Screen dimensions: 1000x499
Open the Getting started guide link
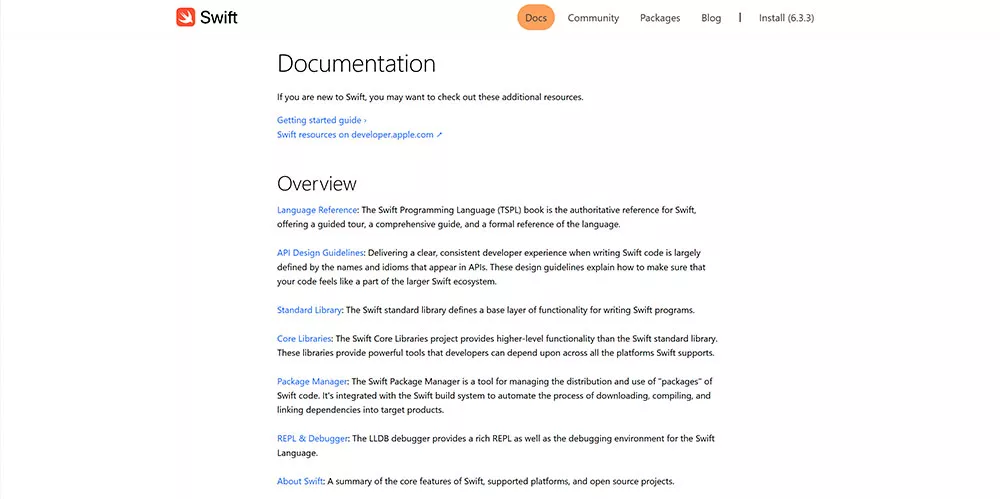tap(321, 120)
